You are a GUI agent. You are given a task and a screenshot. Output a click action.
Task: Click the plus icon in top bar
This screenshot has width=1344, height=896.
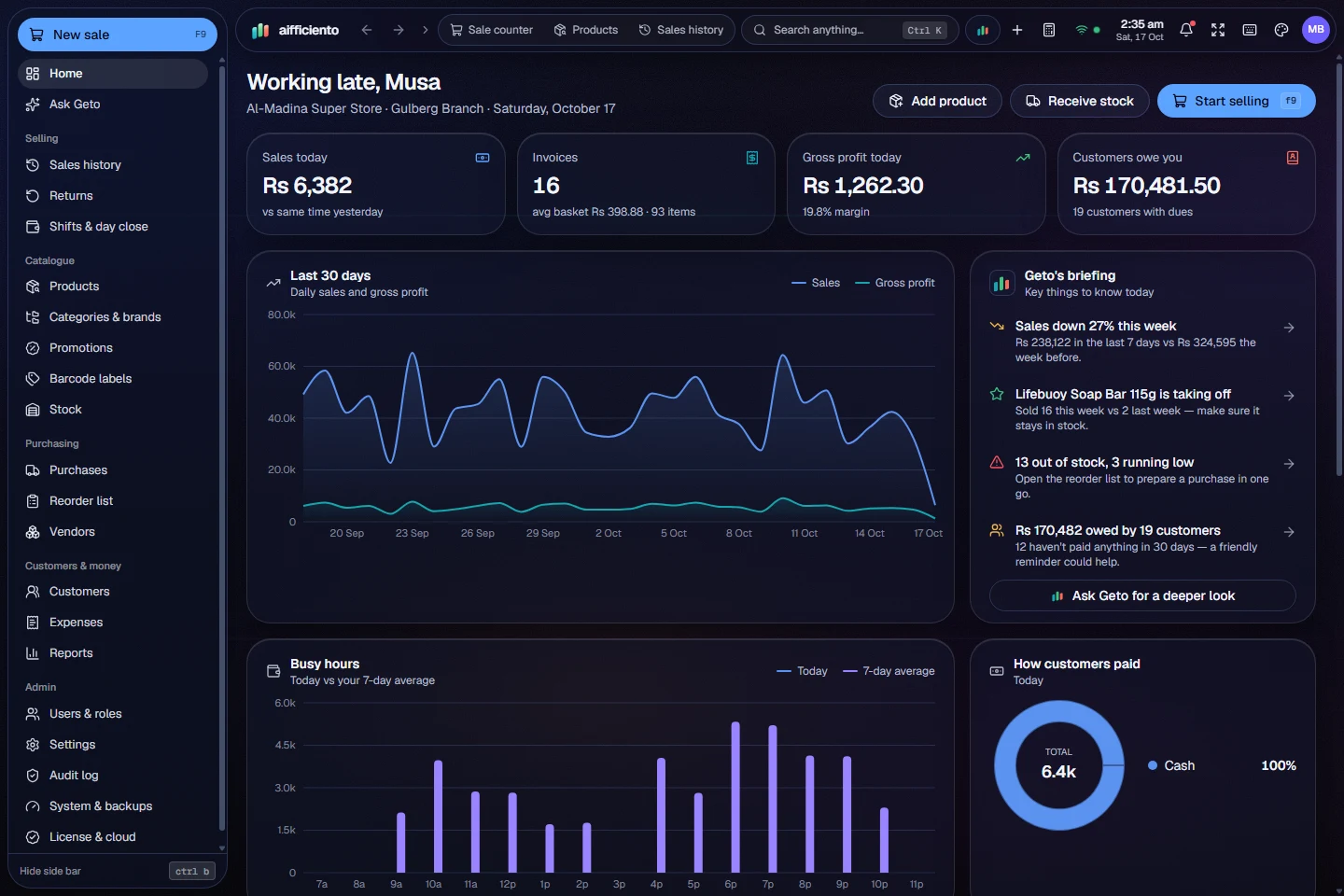[x=1017, y=30]
